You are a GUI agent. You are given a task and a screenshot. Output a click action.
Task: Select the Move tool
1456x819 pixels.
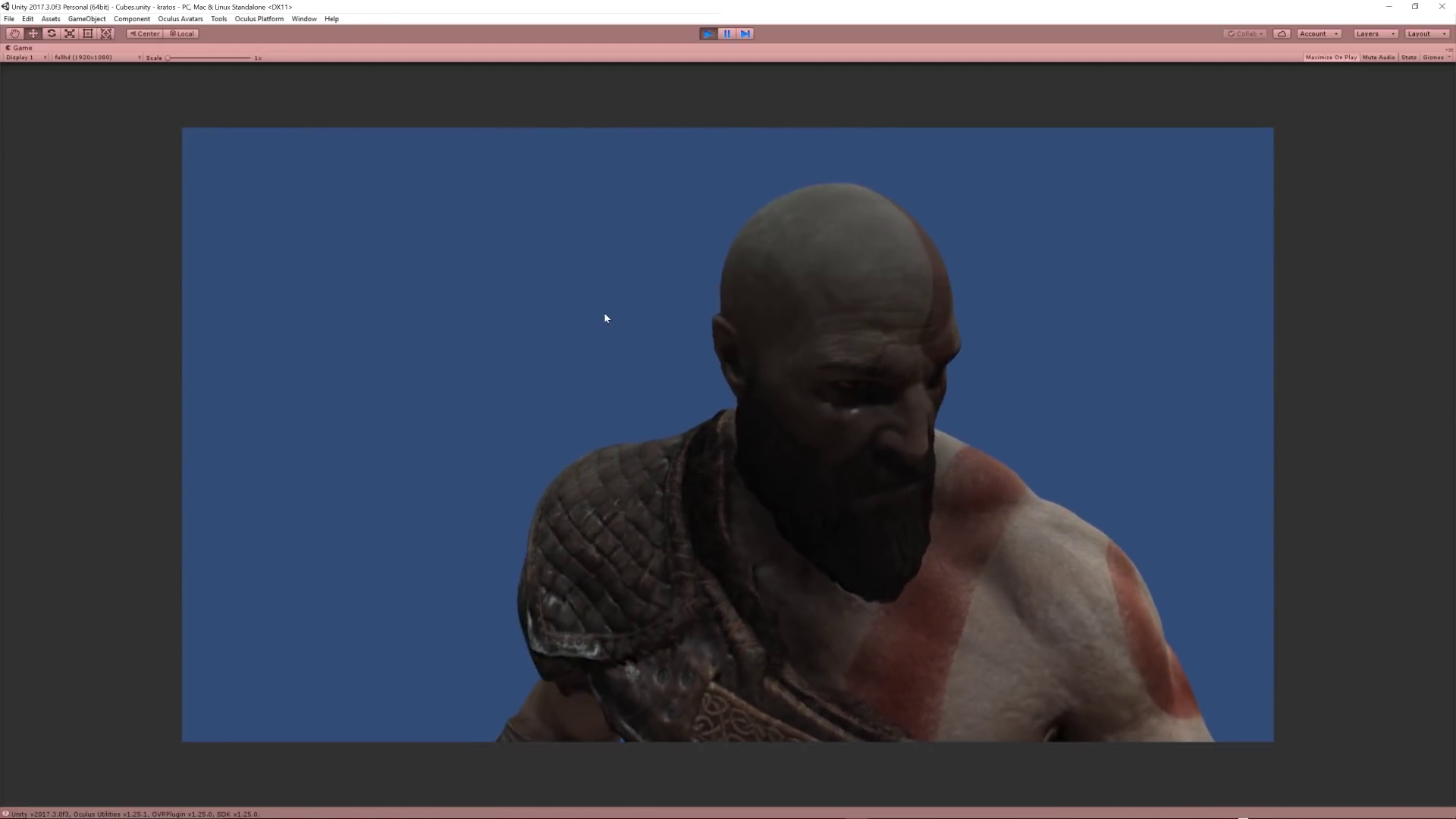point(33,33)
